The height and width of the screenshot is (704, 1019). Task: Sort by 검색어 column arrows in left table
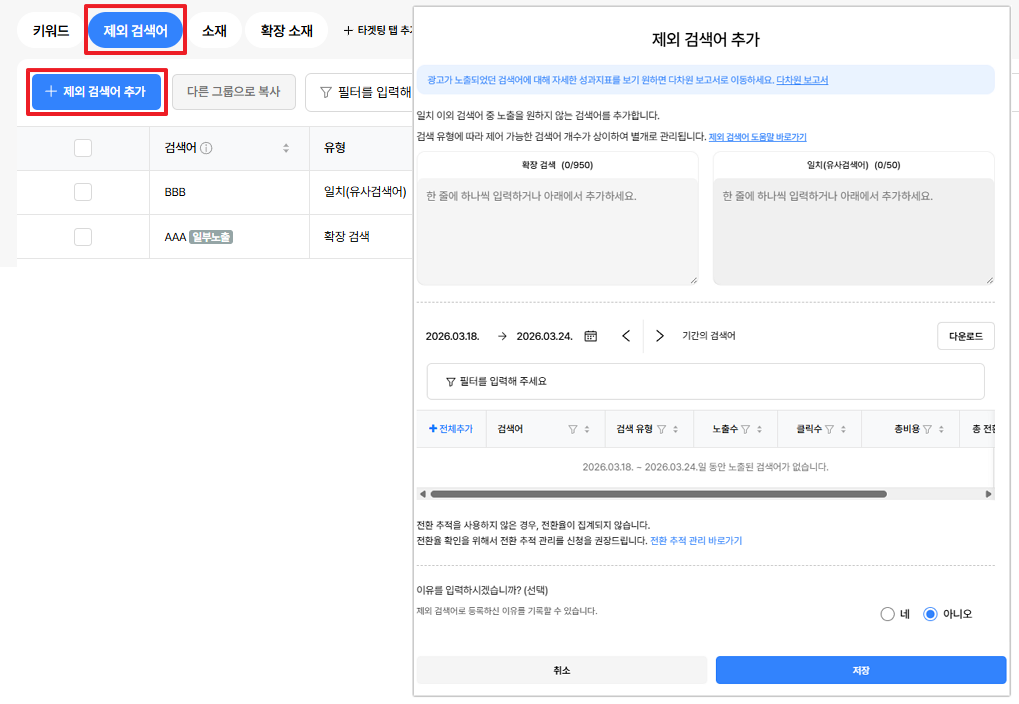(x=286, y=148)
